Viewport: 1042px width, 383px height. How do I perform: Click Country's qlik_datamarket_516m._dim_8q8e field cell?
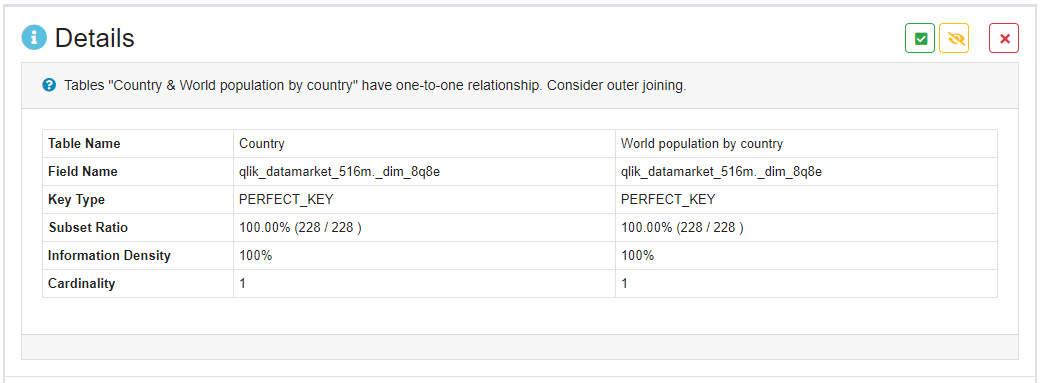[424, 172]
